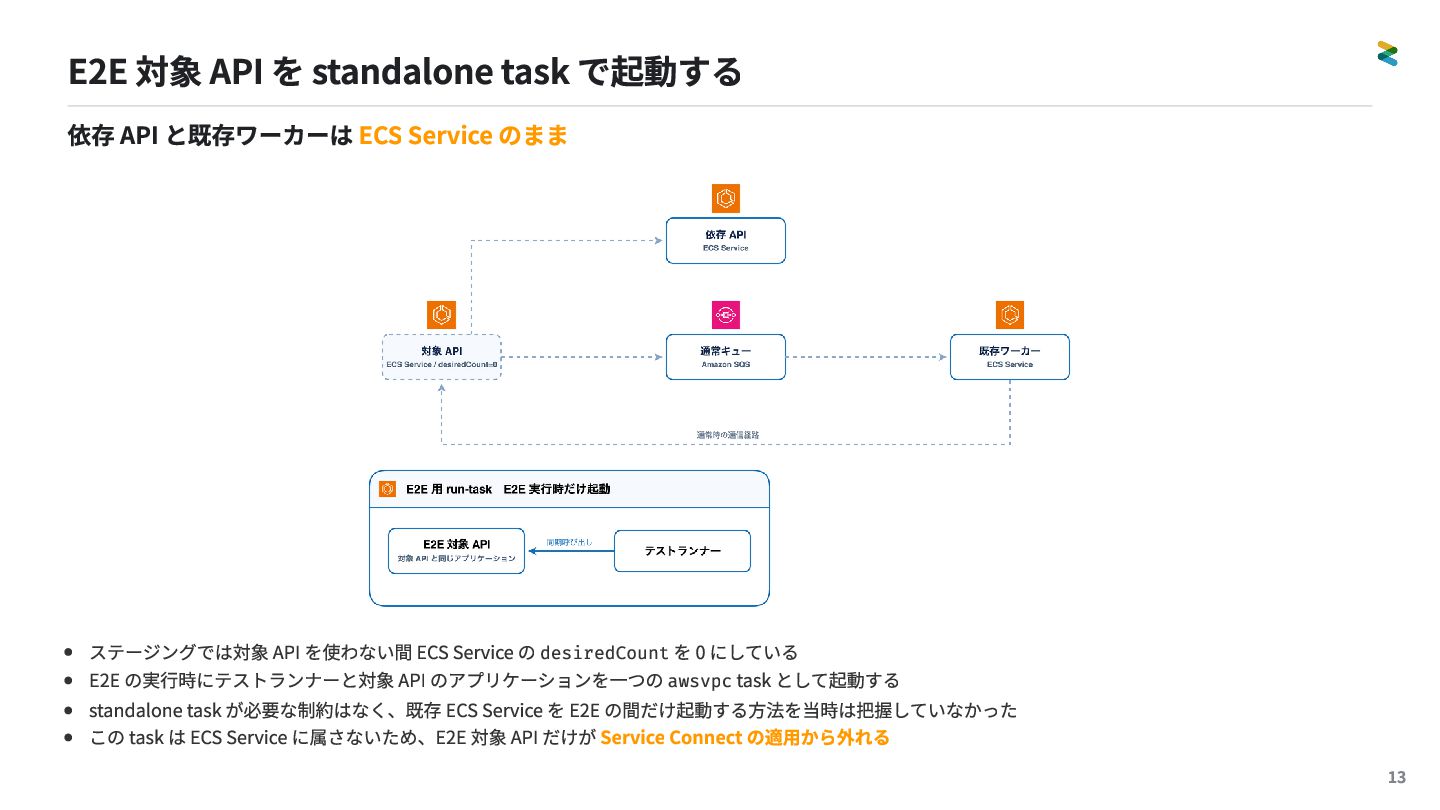Click the pink Amazon SQS icon
The width and height of the screenshot is (1440, 810).
tap(726, 315)
